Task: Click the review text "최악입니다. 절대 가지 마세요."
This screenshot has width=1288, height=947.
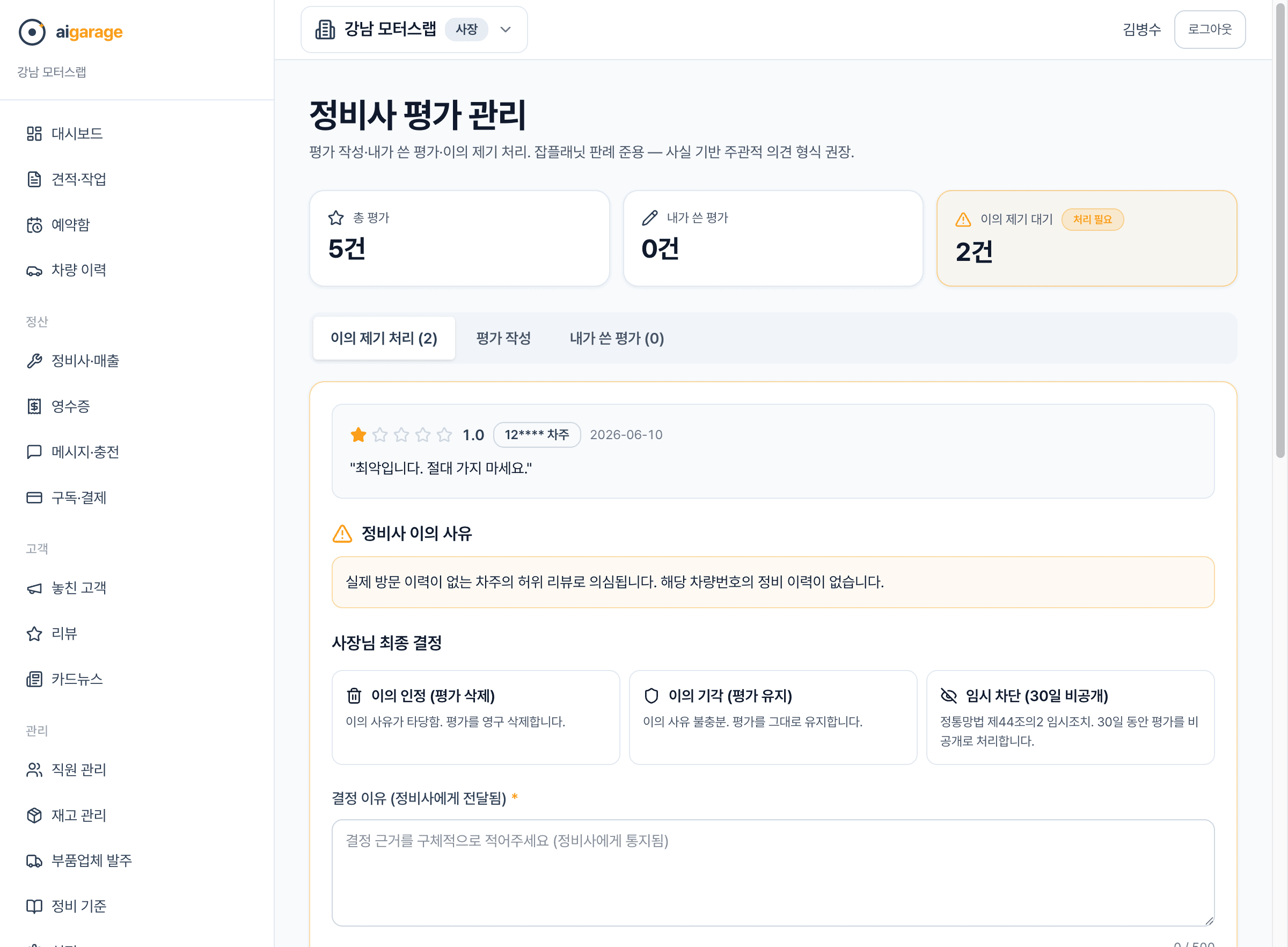Action: point(441,468)
